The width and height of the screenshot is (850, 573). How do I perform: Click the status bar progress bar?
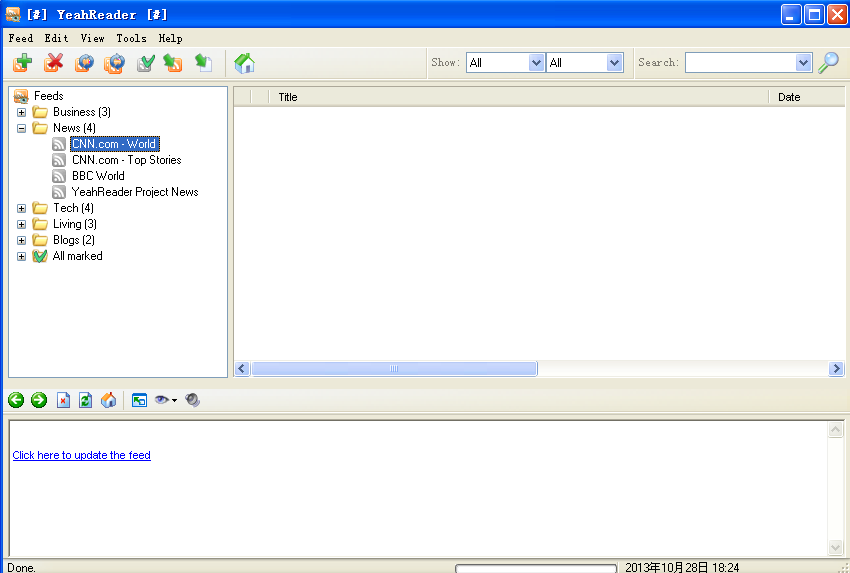[x=536, y=568]
